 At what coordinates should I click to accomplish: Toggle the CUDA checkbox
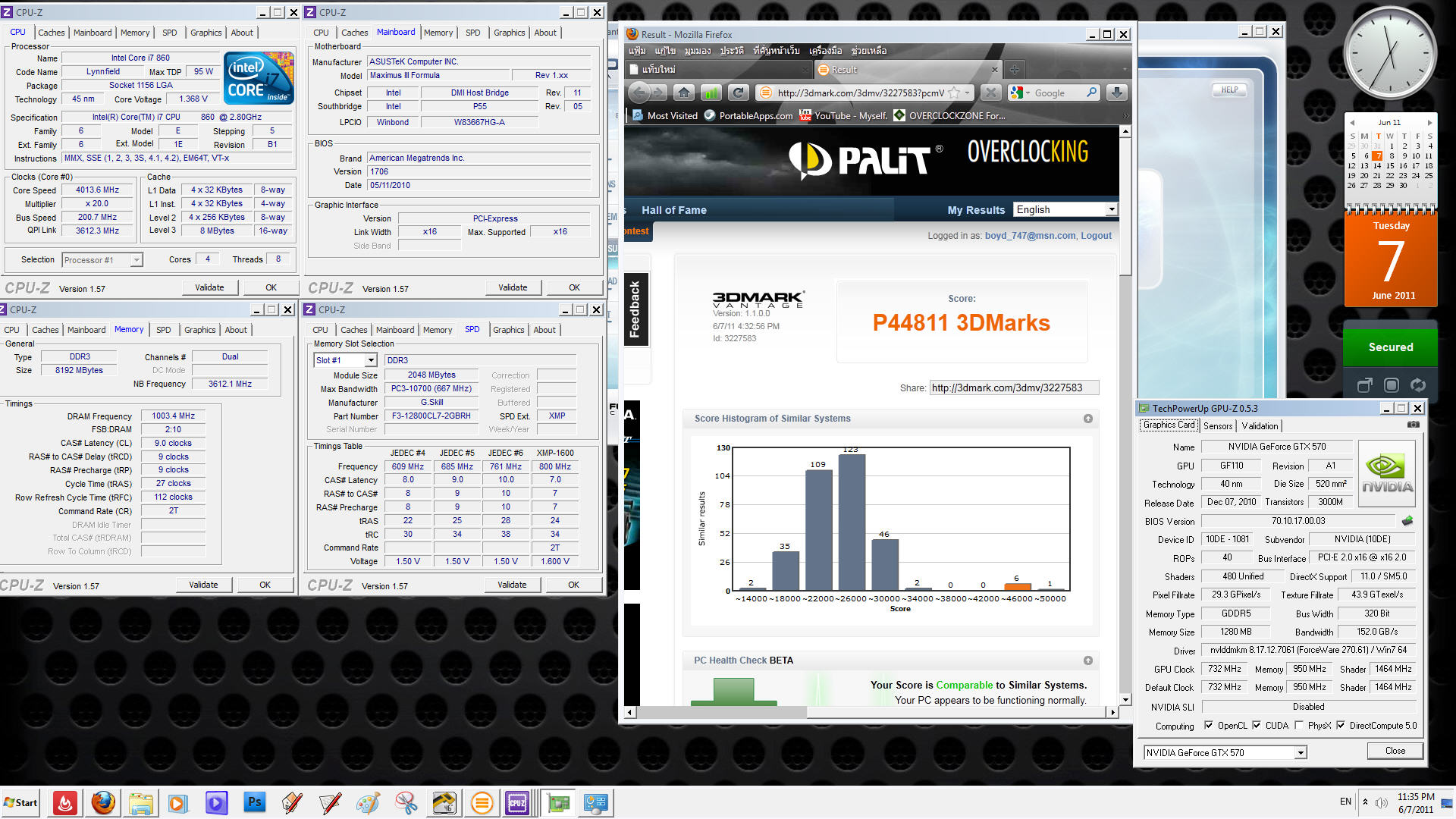click(x=1257, y=726)
